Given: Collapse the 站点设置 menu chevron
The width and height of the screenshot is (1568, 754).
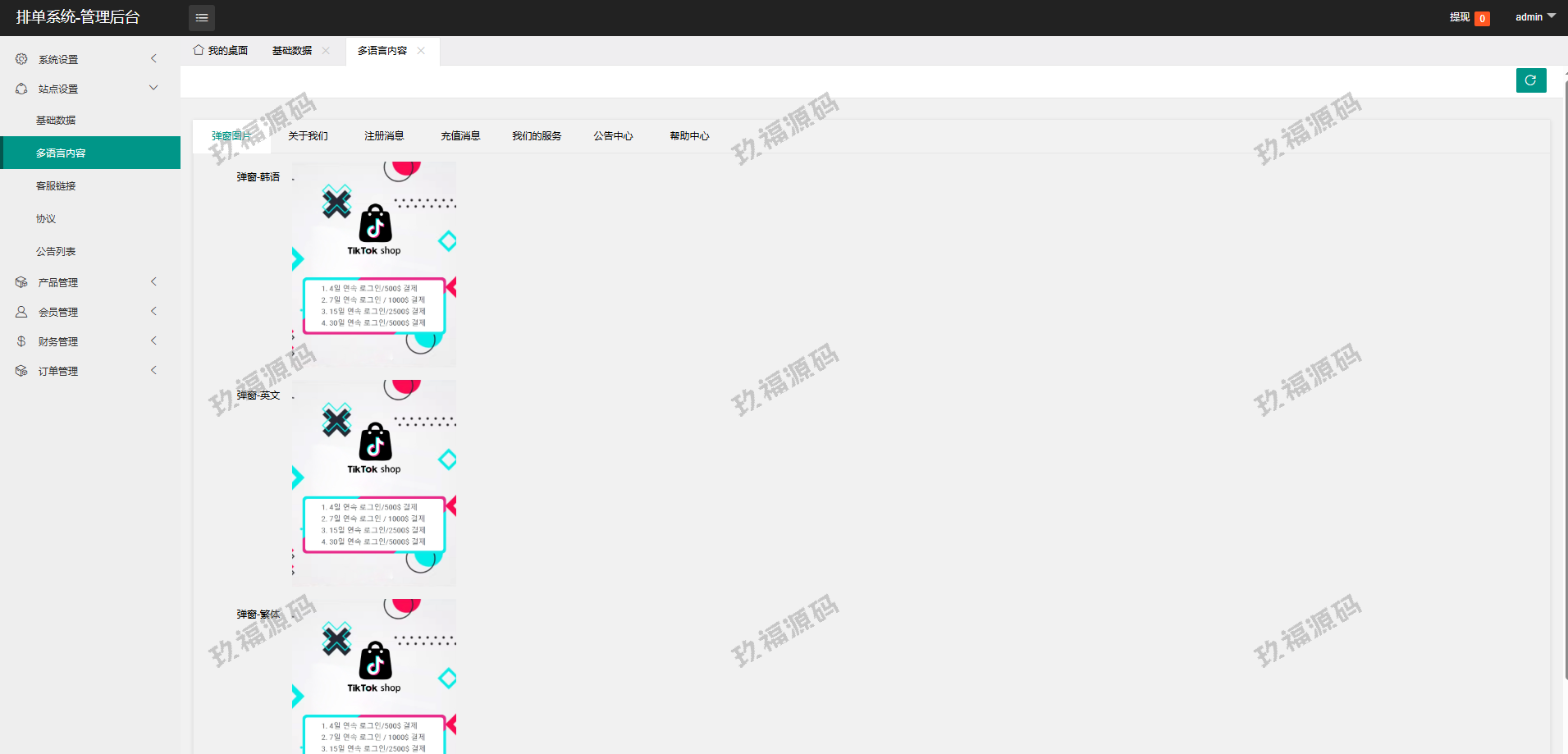Looking at the screenshot, I should pos(153,88).
